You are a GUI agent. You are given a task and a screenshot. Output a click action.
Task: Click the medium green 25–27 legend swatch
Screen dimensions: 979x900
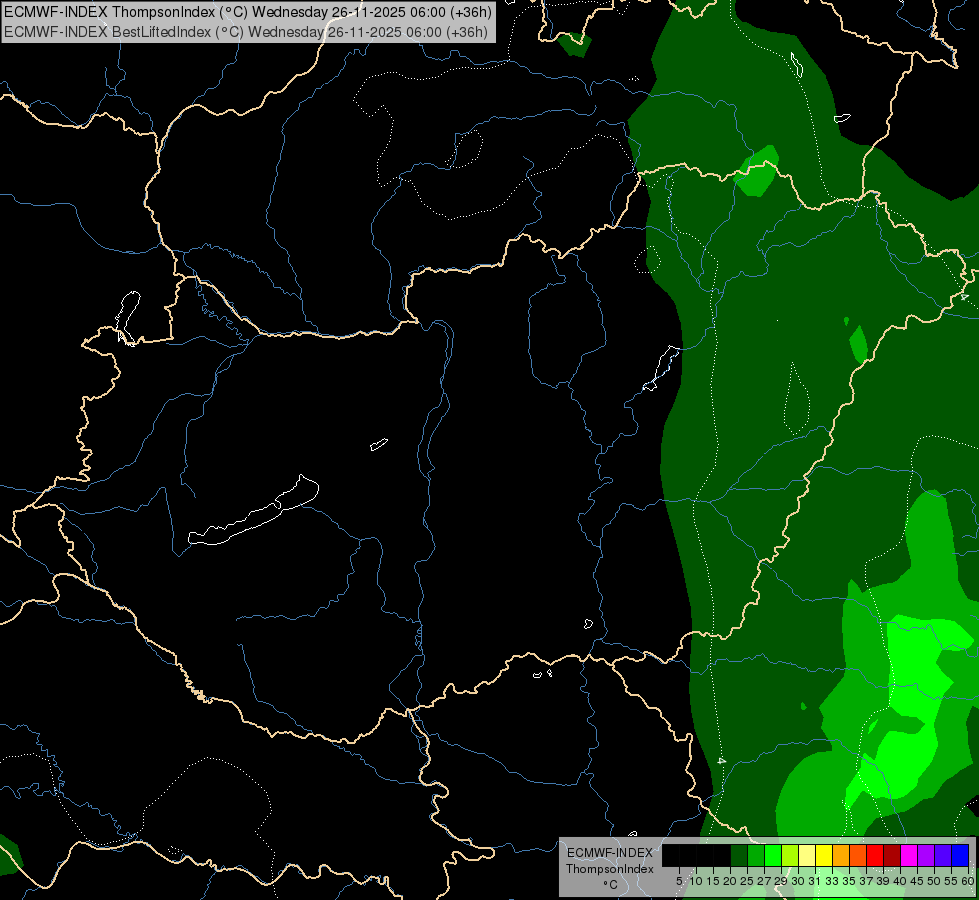coord(755,855)
